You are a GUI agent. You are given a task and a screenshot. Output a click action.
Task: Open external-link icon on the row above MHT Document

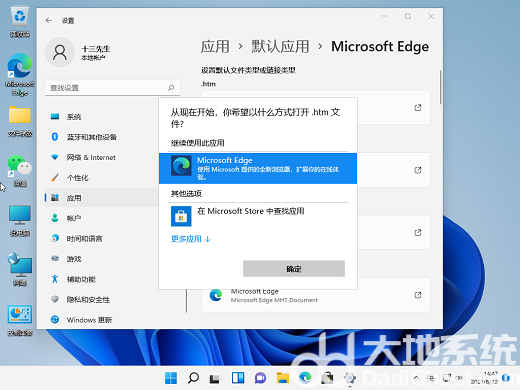point(417,232)
